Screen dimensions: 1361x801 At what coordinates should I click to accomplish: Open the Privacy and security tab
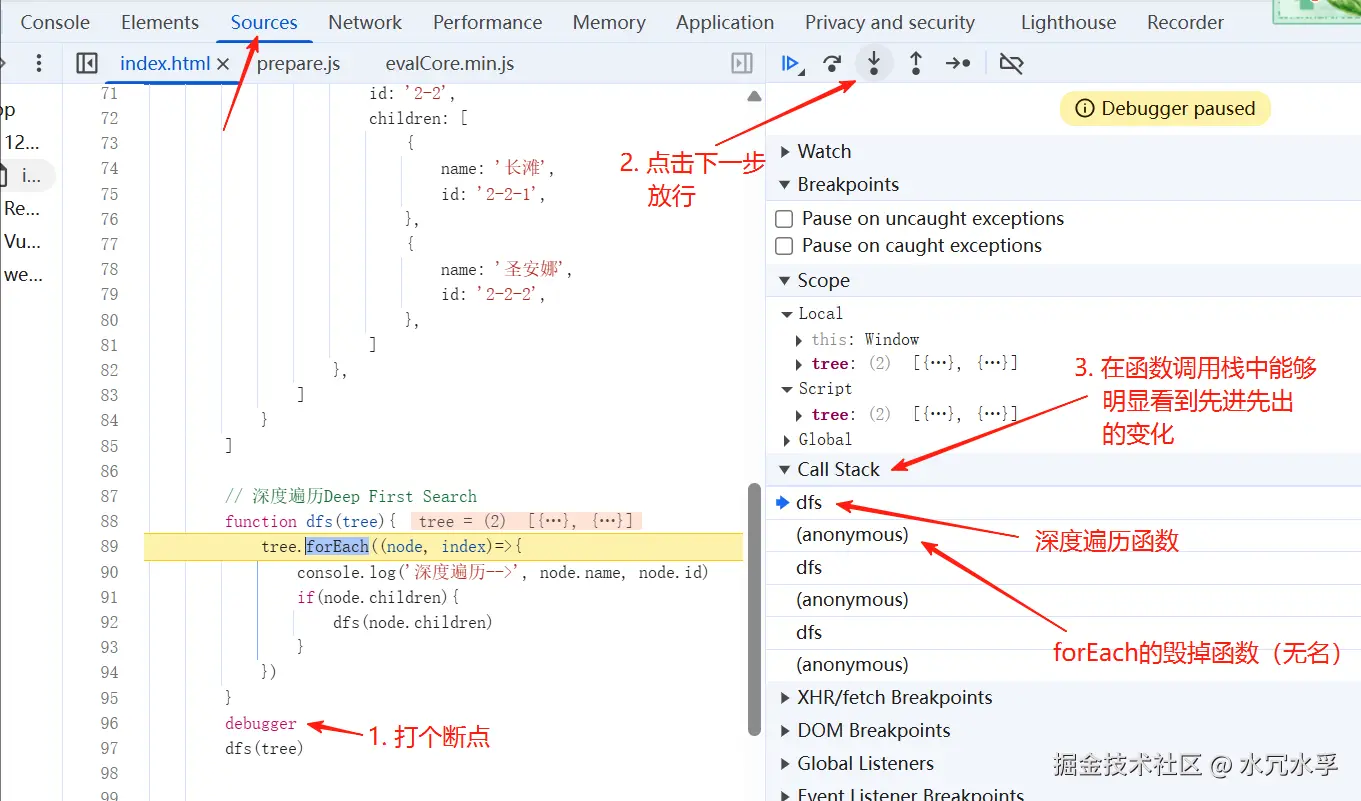tap(890, 22)
